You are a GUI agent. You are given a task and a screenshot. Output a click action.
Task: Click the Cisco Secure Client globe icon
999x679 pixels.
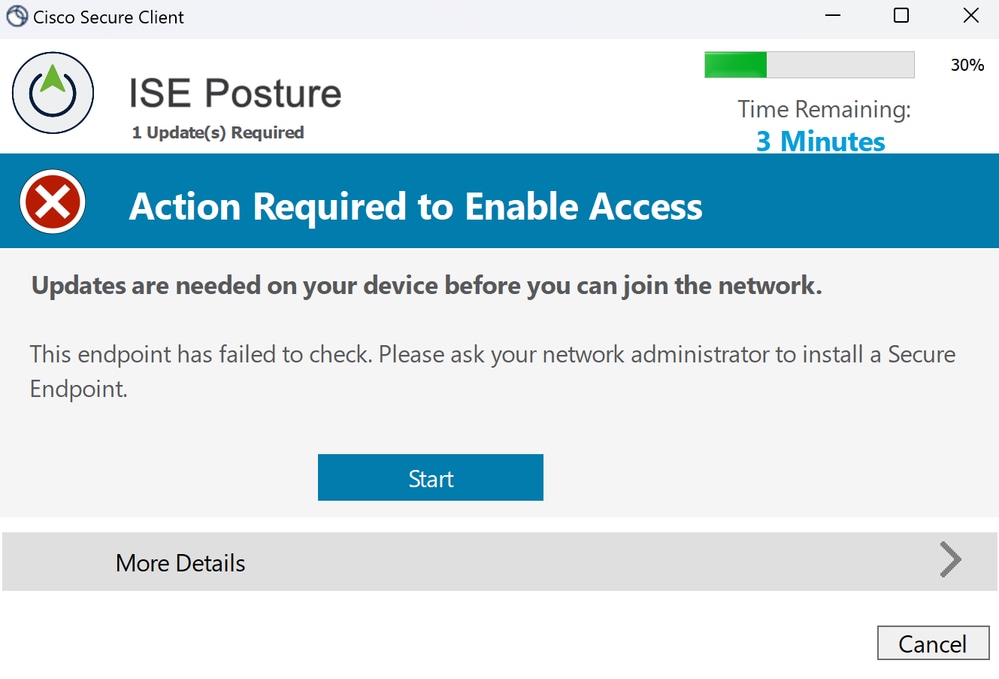(17, 16)
